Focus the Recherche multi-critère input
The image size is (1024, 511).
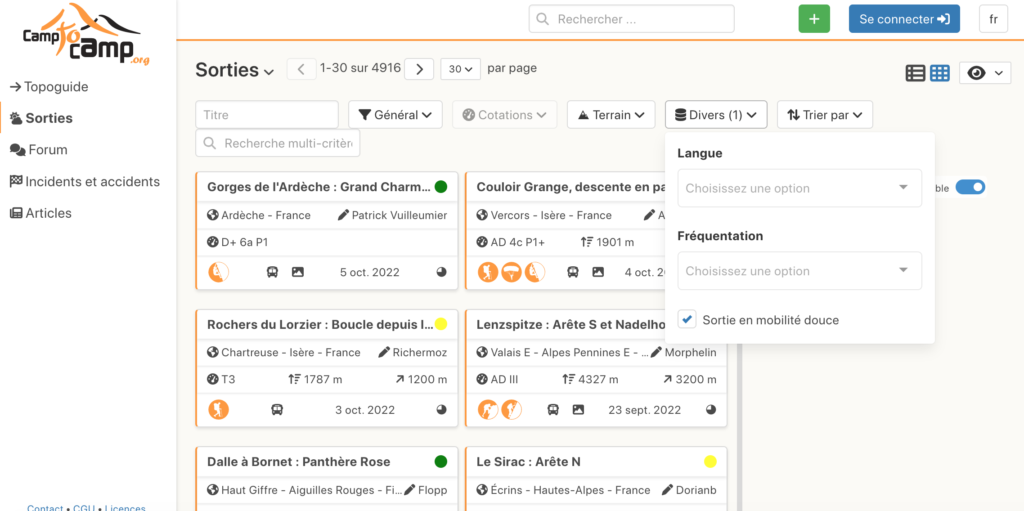pyautogui.click(x=278, y=143)
